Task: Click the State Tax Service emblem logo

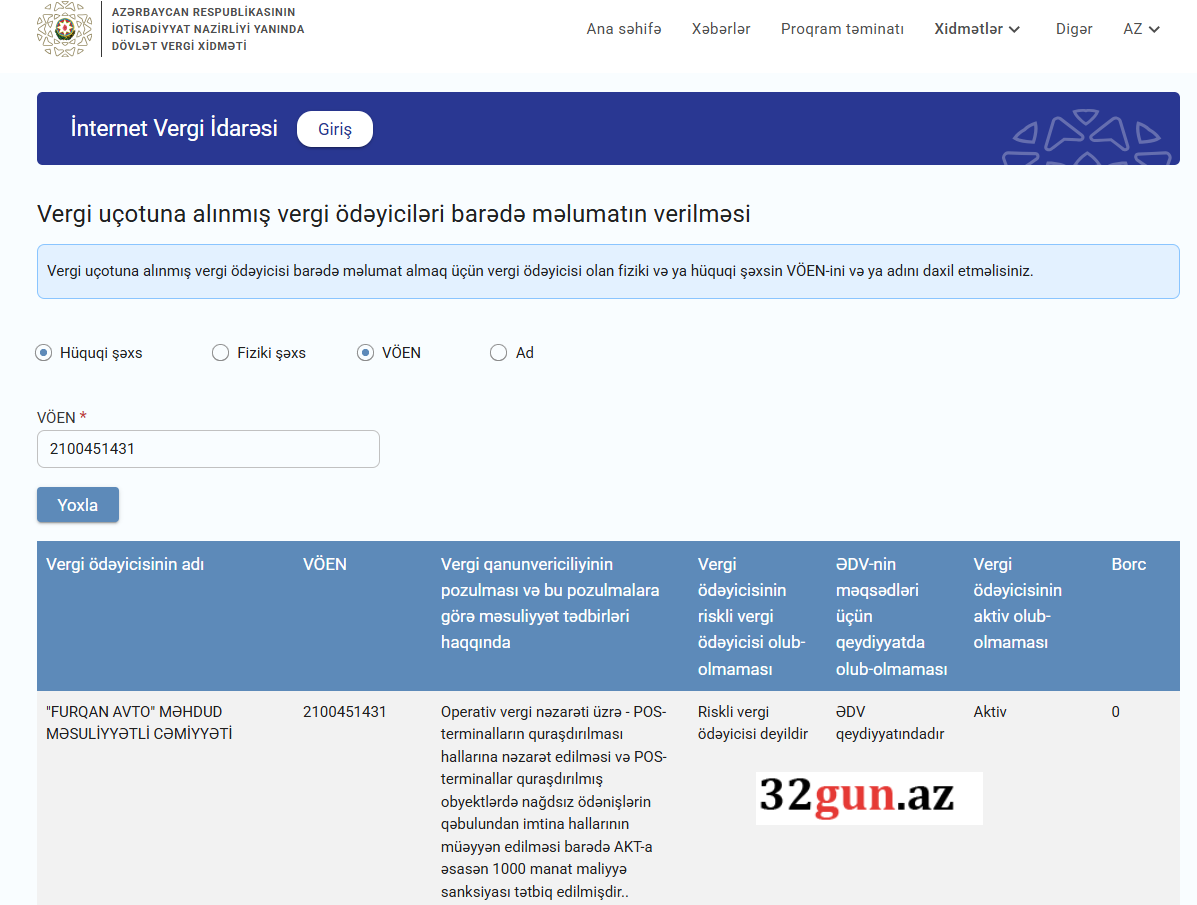Action: 64,29
